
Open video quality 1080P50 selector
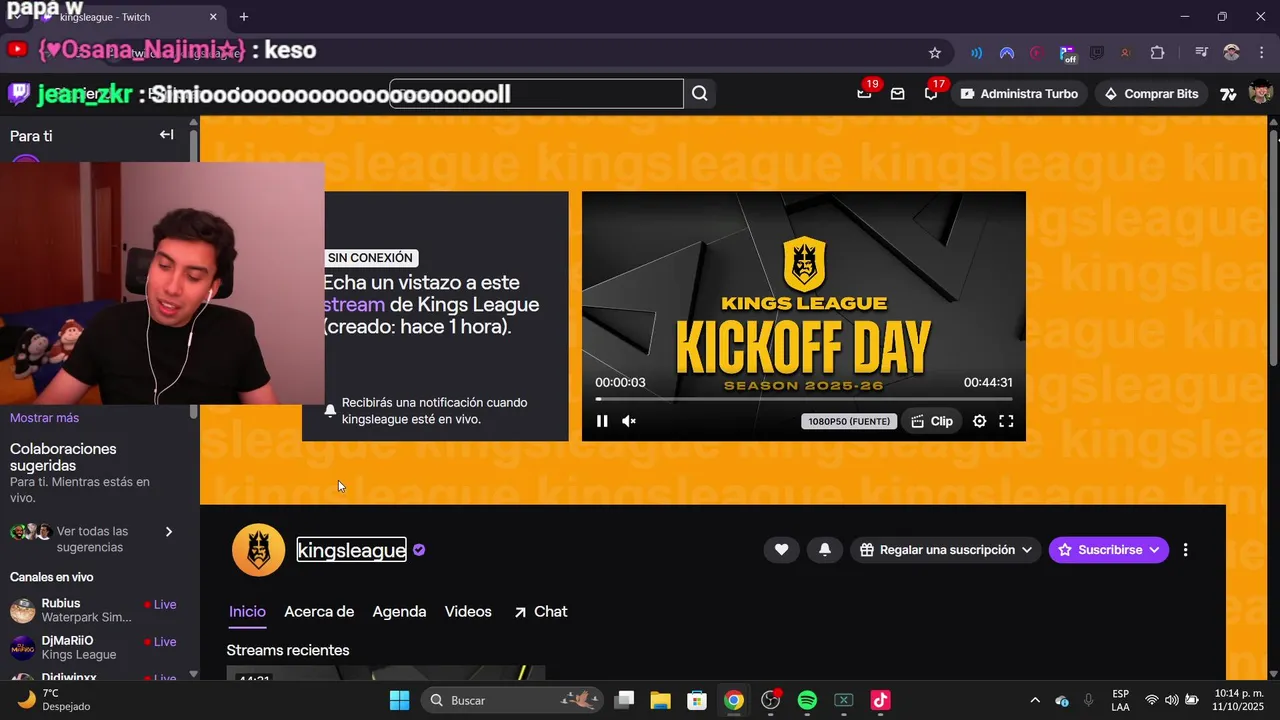[848, 421]
